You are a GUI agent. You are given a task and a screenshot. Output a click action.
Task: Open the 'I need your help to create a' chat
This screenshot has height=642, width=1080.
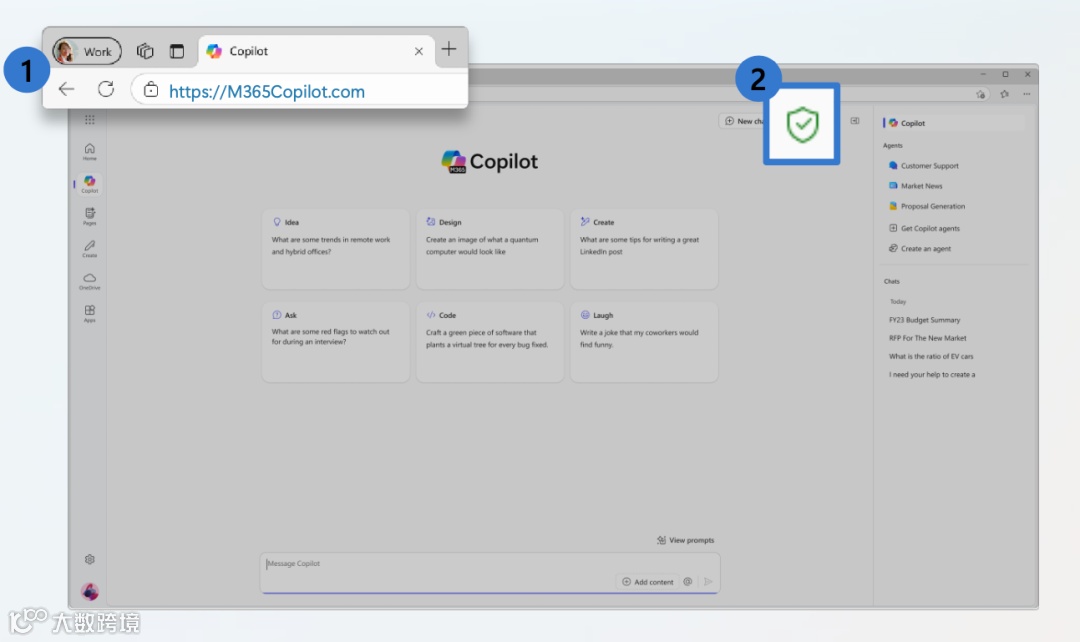click(932, 375)
